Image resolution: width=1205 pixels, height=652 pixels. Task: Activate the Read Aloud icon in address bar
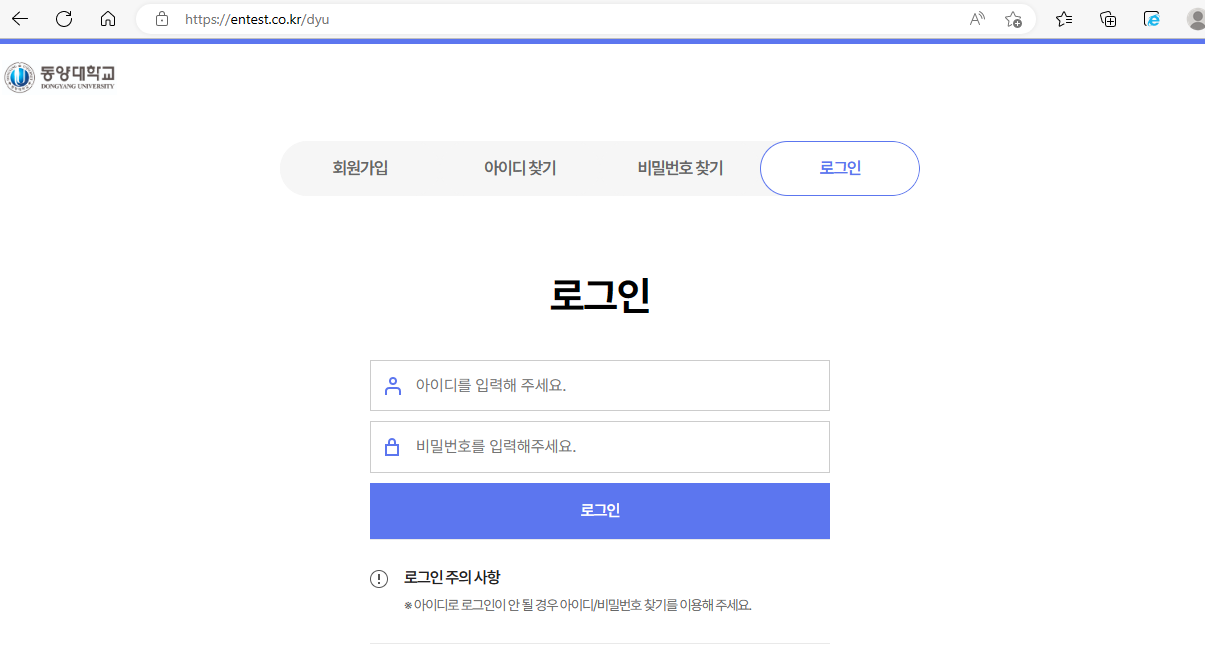(x=977, y=19)
